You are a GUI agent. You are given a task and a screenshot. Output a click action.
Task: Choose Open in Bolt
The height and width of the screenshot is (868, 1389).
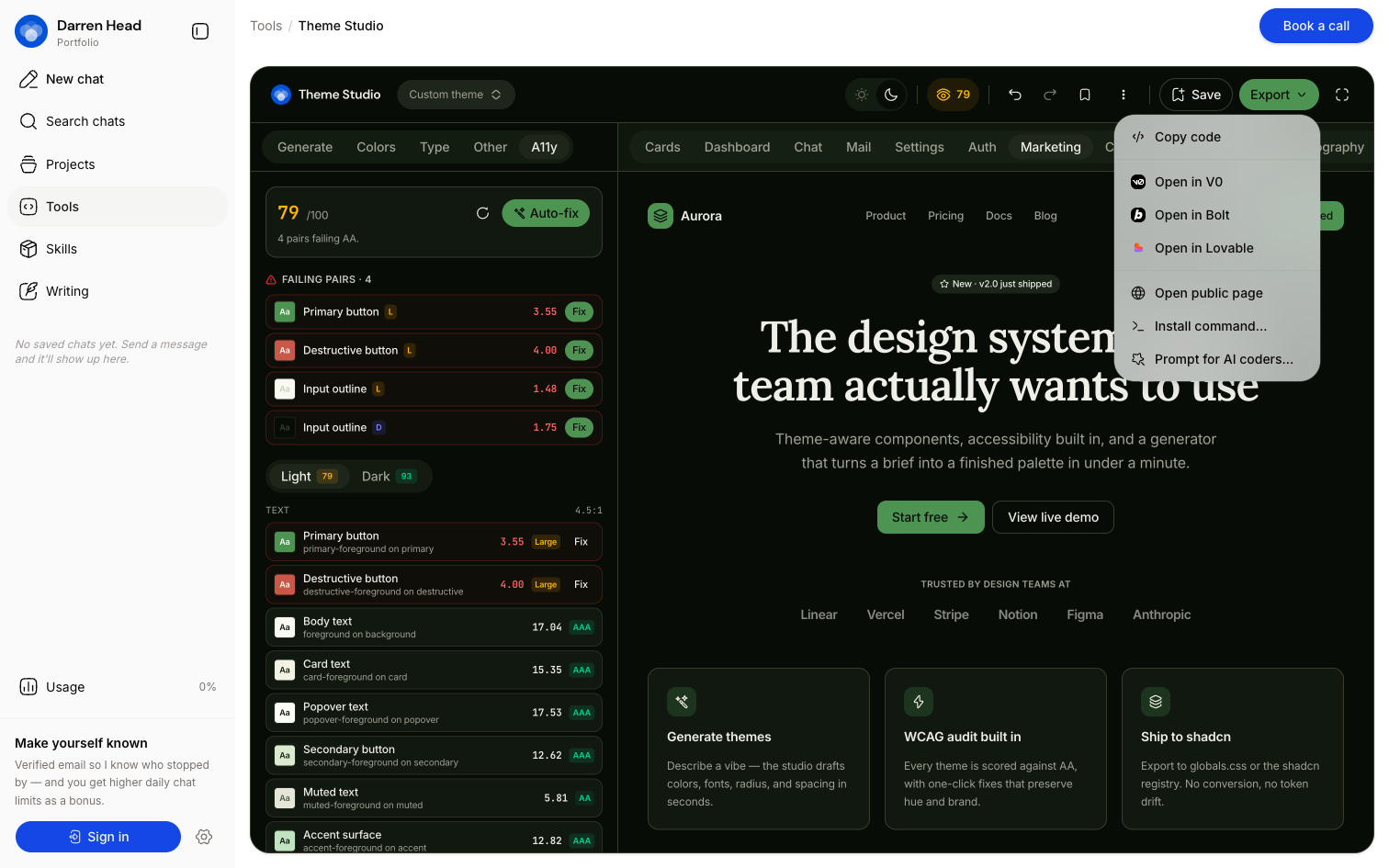point(1217,215)
